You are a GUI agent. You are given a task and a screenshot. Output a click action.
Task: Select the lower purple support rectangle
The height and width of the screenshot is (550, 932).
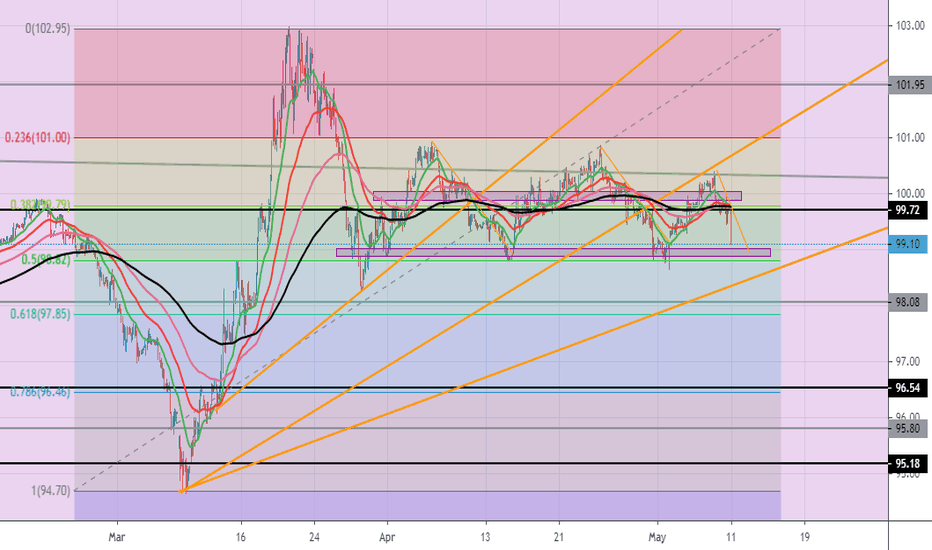pyautogui.click(x=553, y=253)
